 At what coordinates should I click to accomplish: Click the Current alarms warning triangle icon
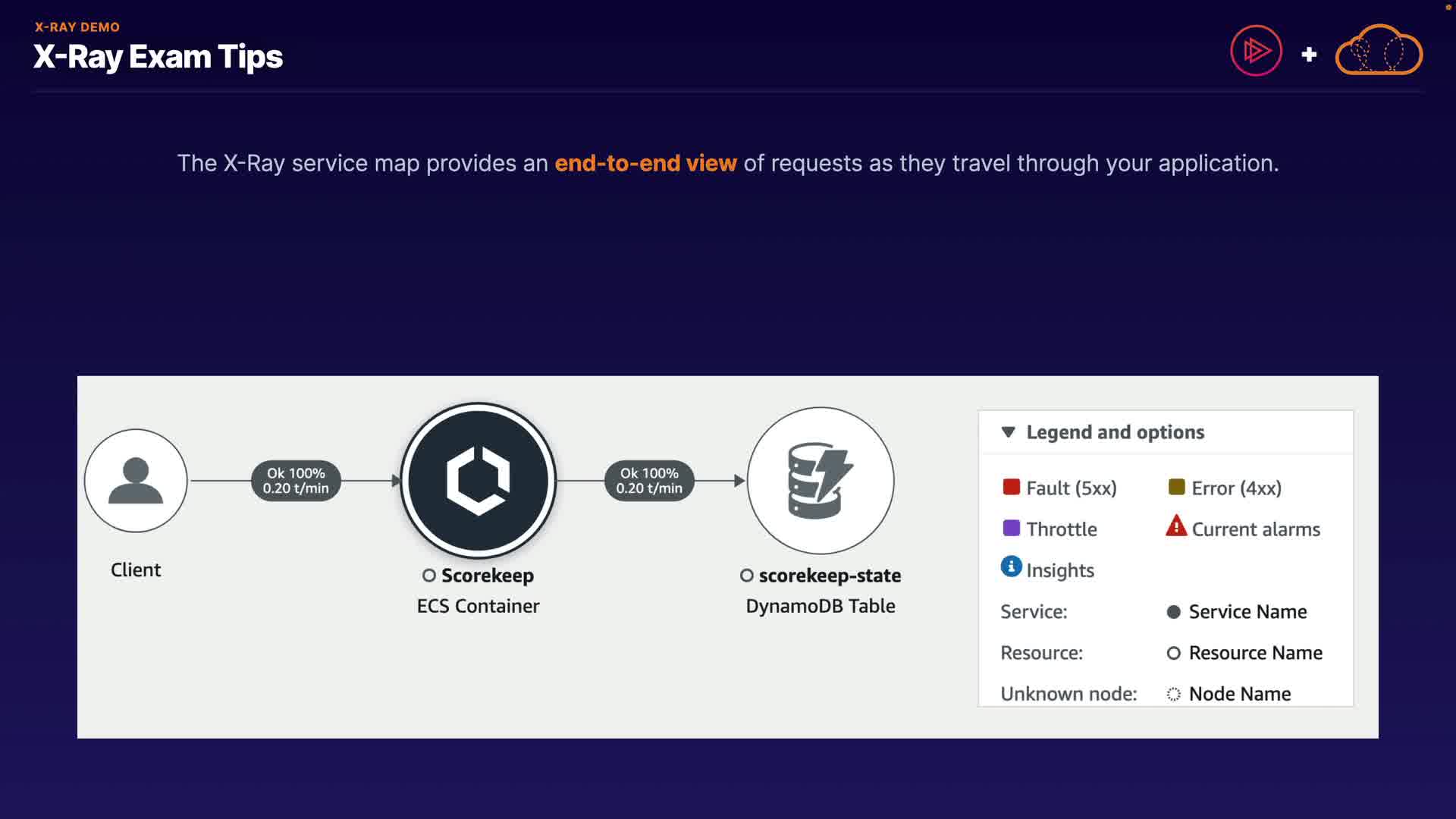pyautogui.click(x=1175, y=526)
